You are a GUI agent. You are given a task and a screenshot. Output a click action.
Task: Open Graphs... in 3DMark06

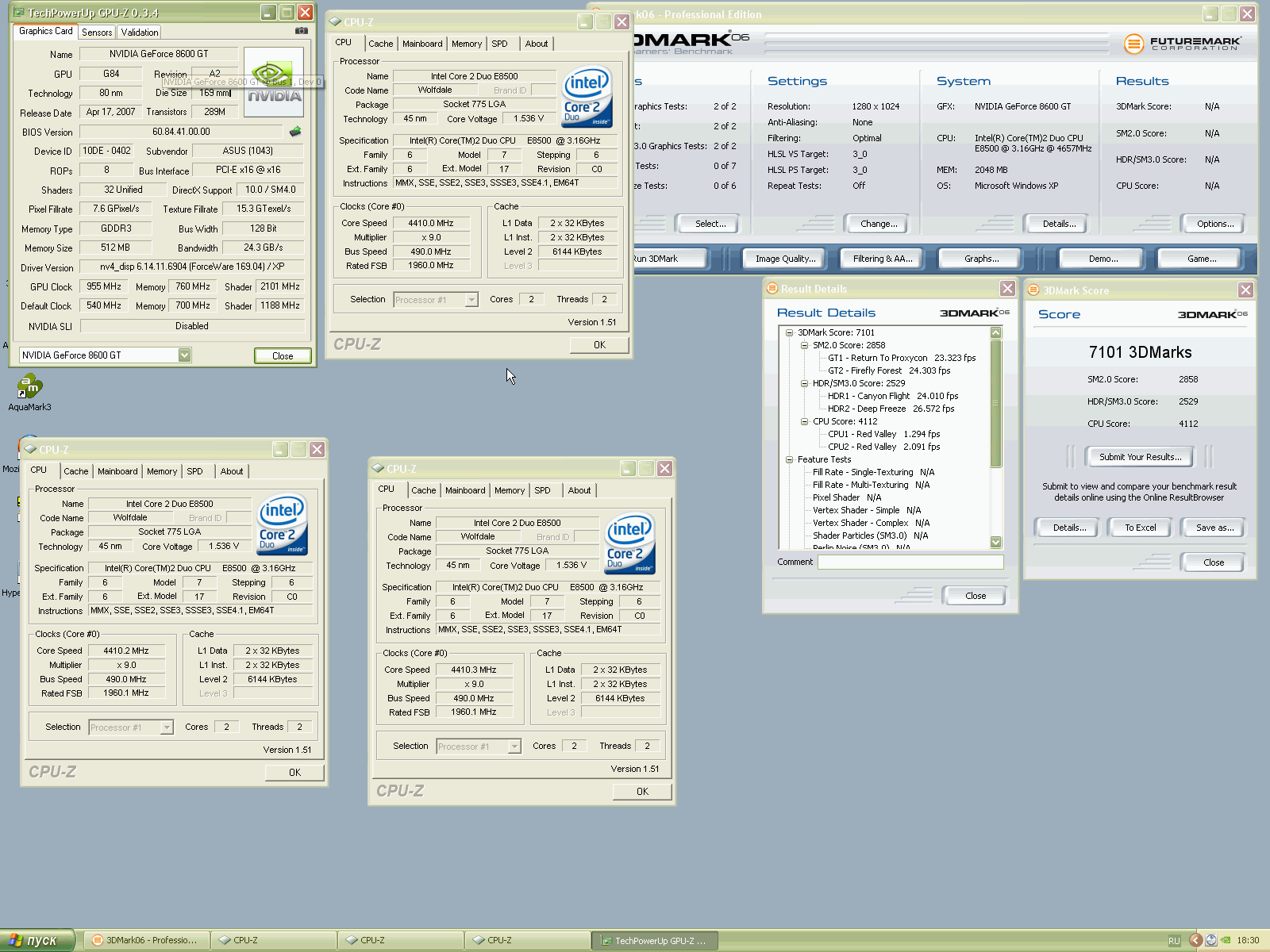tap(981, 259)
